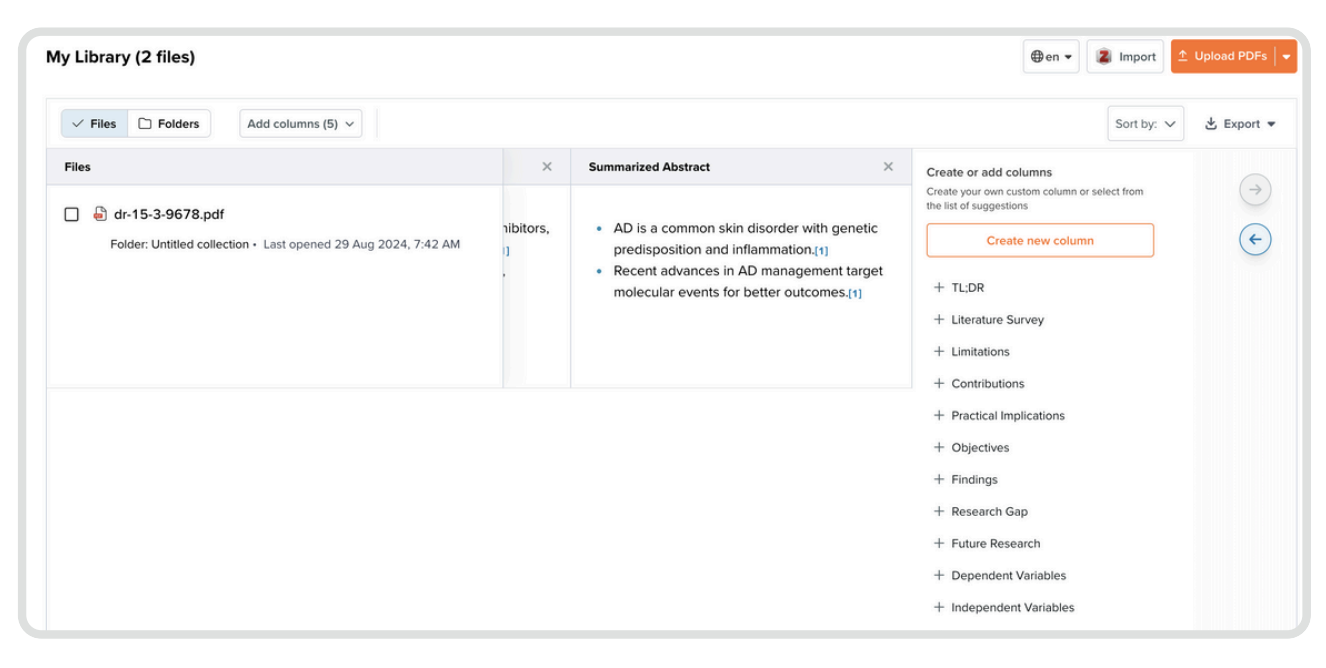
Task: Click the PDF icon beside dr-15-3-9678.pdf
Action: click(100, 214)
